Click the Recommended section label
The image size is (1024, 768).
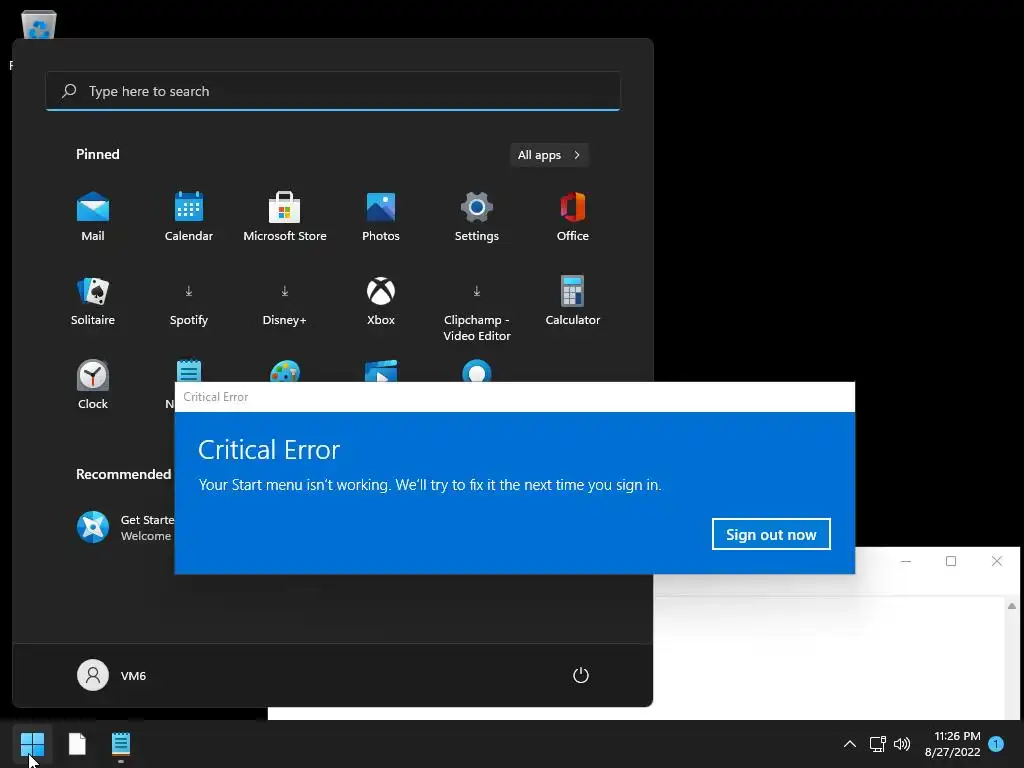pyautogui.click(x=123, y=474)
